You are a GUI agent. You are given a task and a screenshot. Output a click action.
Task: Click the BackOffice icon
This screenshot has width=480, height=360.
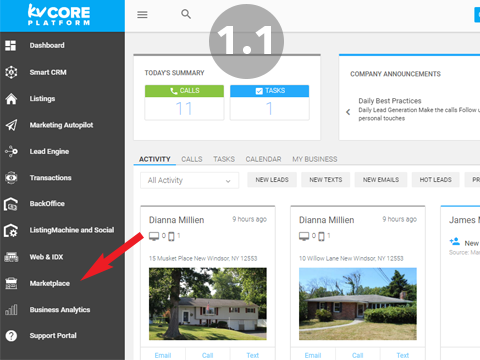(x=11, y=204)
